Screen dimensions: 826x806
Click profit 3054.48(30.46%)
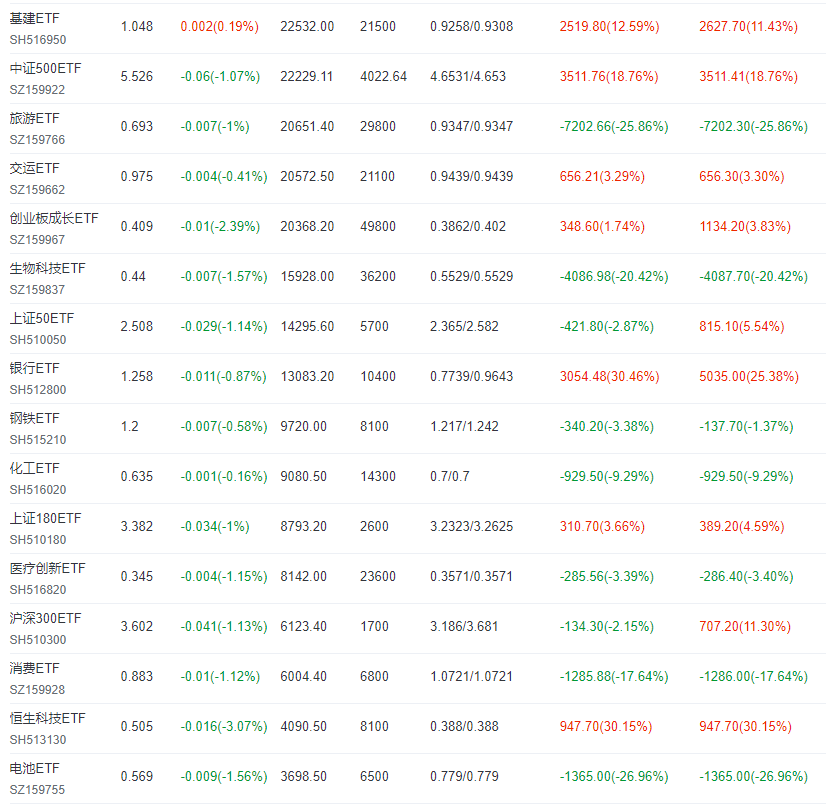pos(609,377)
